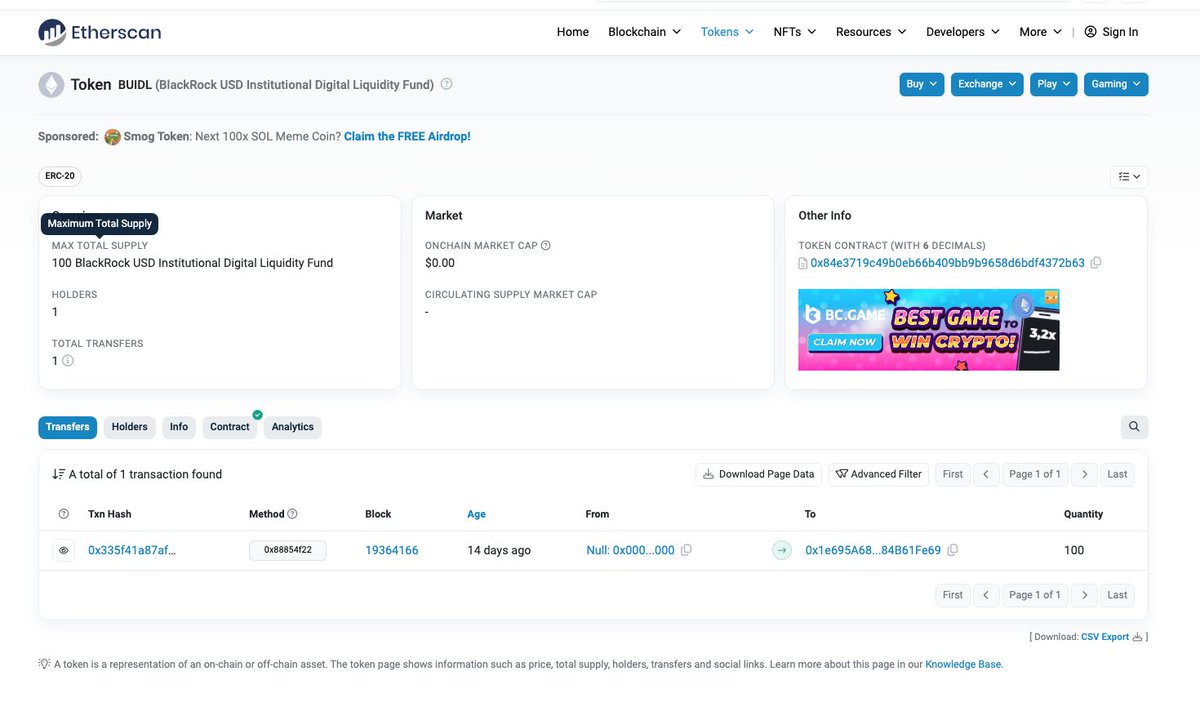Open the recipient address 0x1e695A68...84B61Fe69
This screenshot has height=720, width=1200.
(x=873, y=550)
